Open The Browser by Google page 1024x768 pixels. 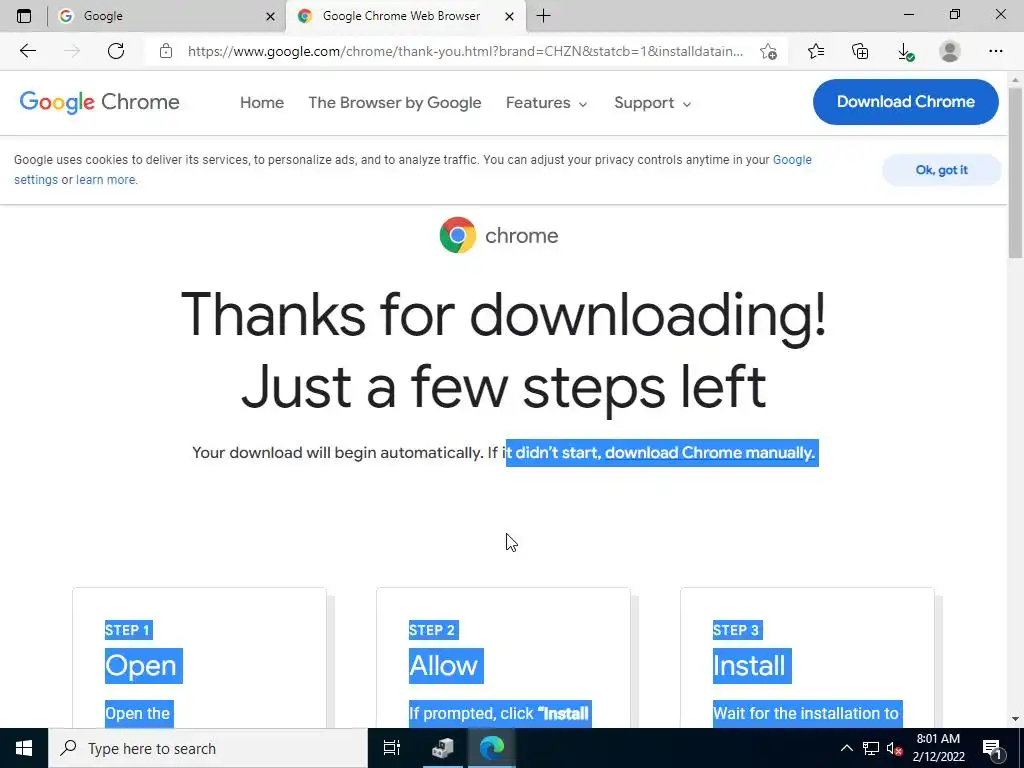[x=394, y=103]
